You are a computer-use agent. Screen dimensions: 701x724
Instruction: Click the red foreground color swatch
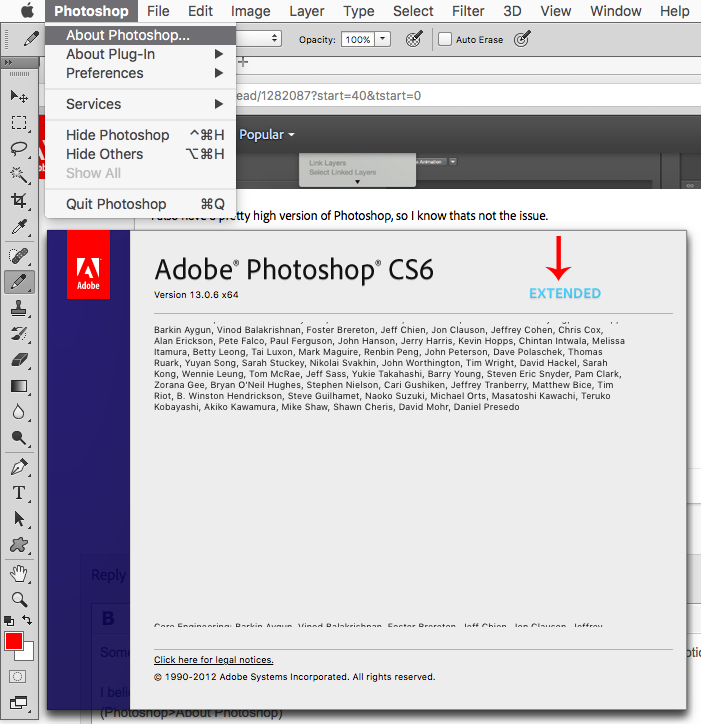pos(14,641)
